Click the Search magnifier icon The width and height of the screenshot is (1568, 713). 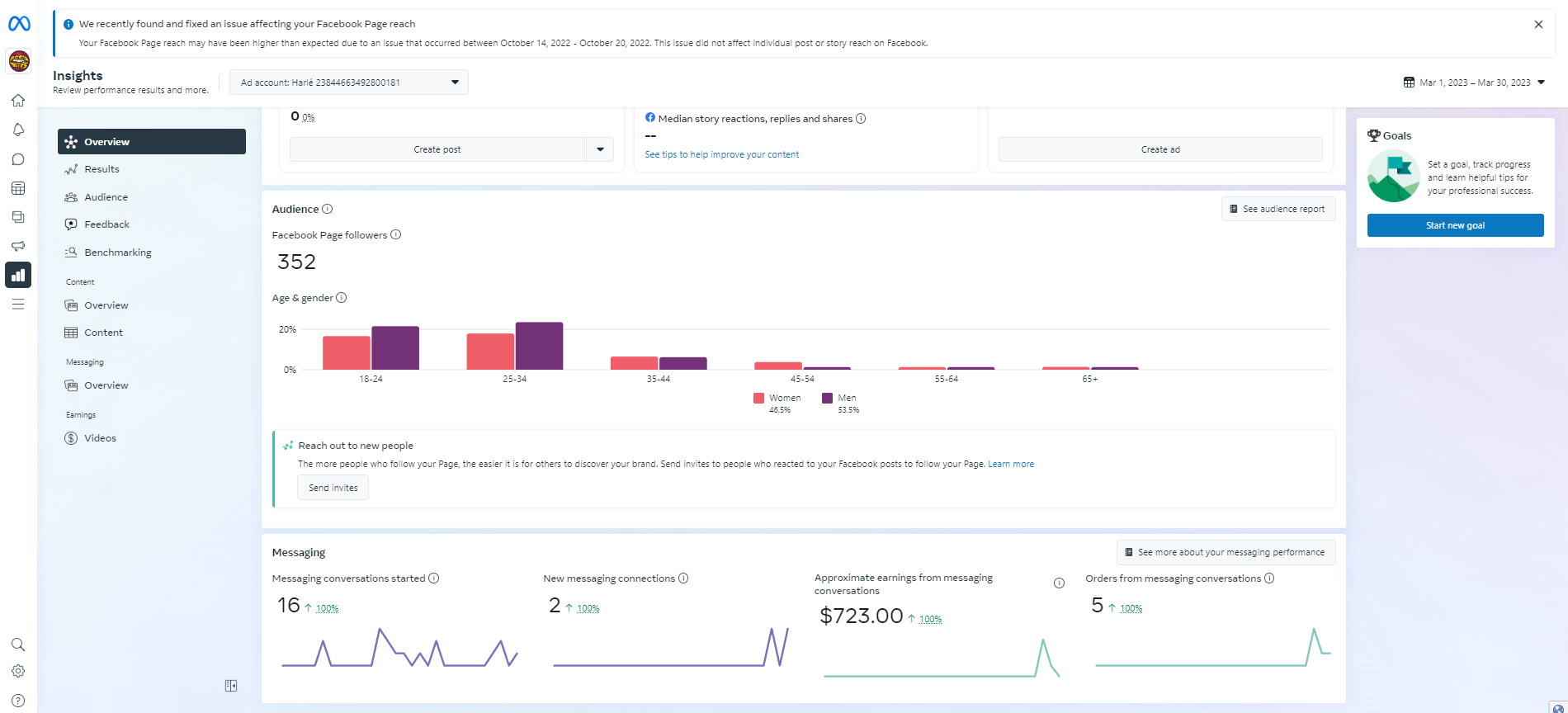(18, 645)
